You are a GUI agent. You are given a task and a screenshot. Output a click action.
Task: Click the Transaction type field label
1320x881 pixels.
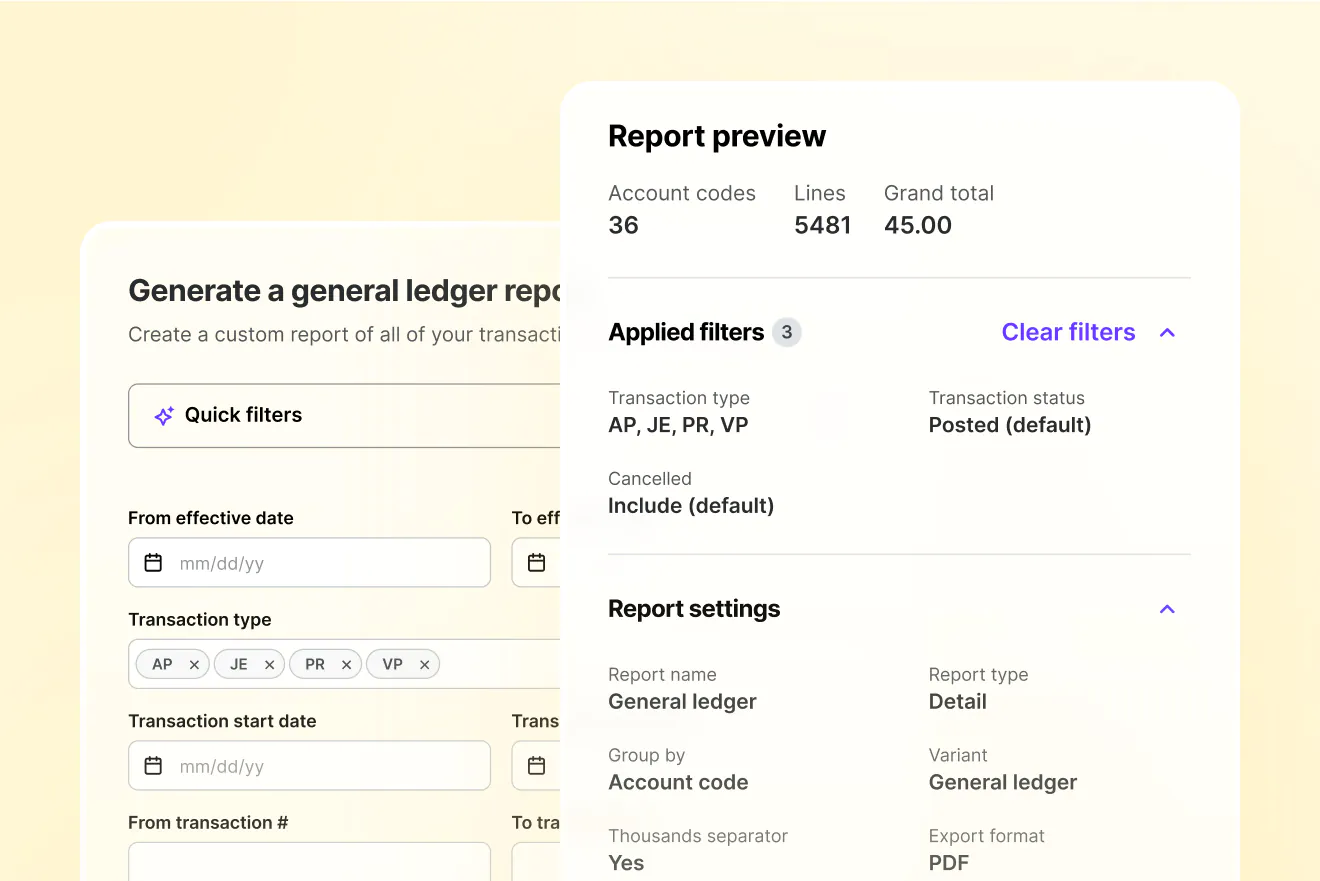tap(200, 620)
